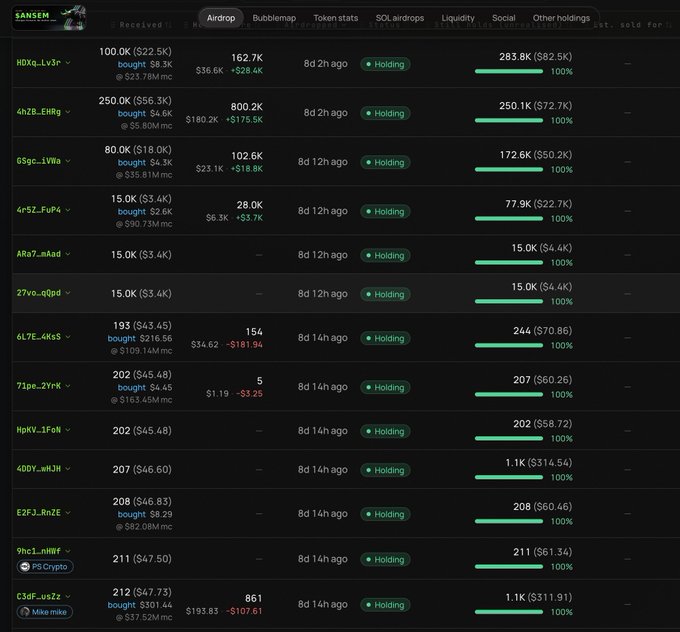Click holdings progress bar for 172.6K
This screenshot has height=632, width=680.
[x=509, y=170]
